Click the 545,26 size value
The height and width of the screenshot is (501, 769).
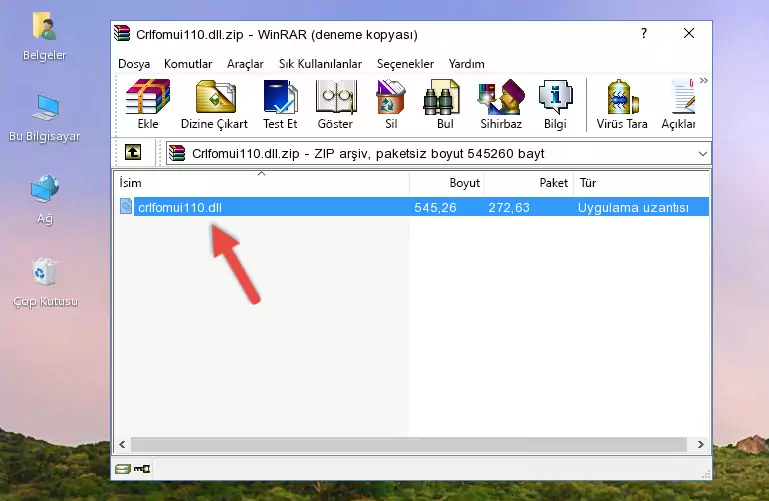click(x=435, y=207)
